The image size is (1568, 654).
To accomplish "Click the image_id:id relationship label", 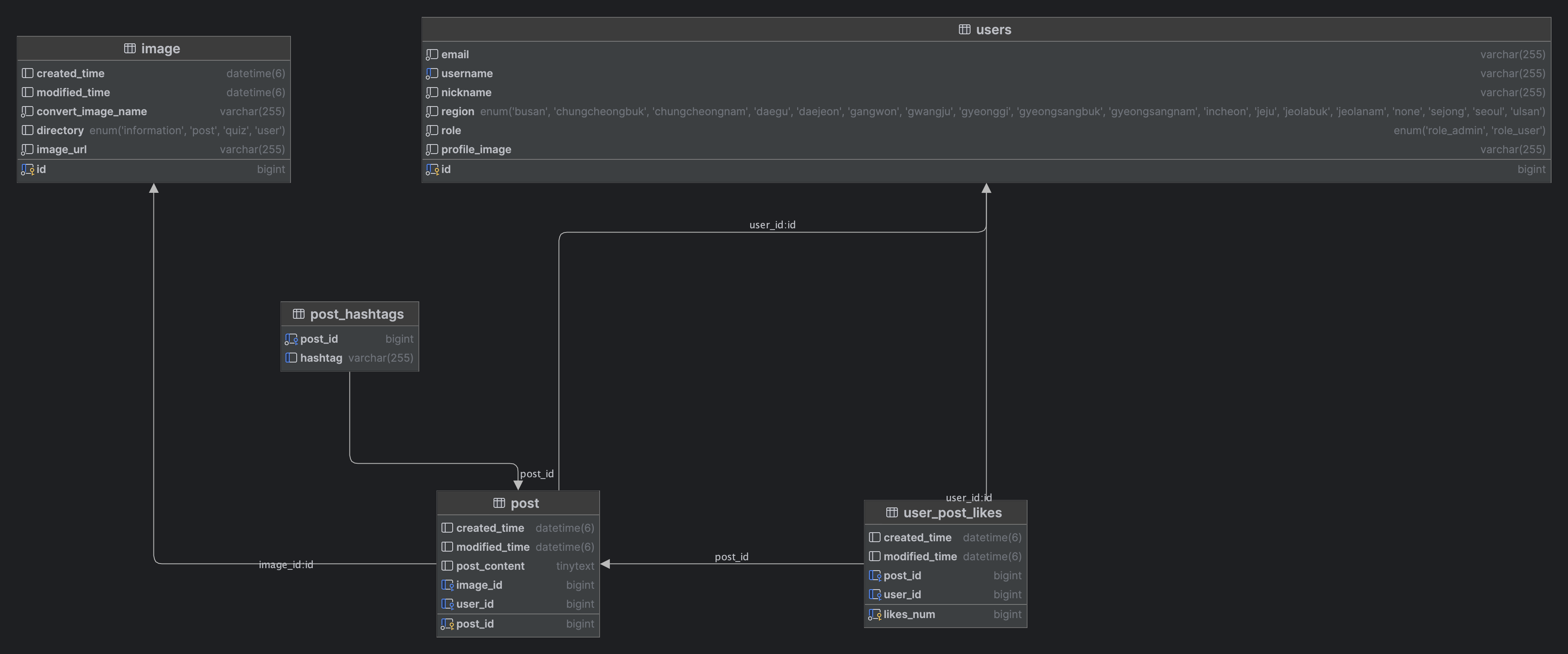I will [x=286, y=564].
